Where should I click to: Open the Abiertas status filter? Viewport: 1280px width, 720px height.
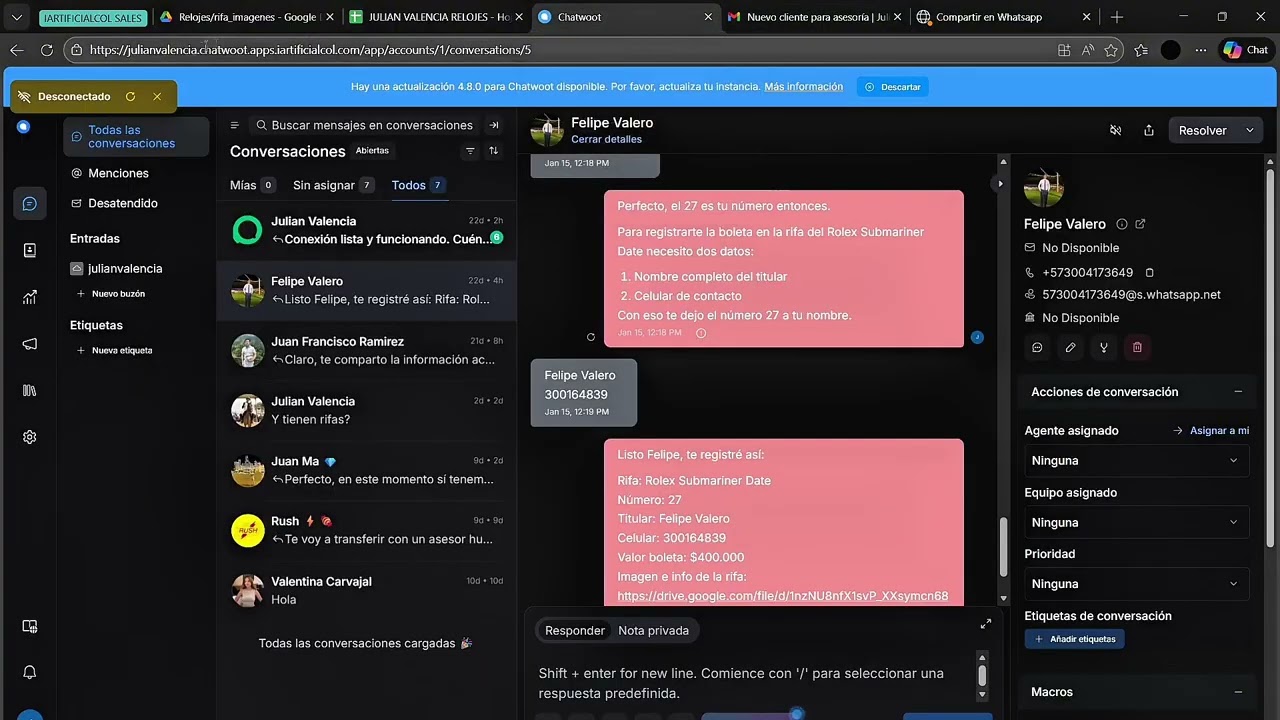[x=373, y=151]
